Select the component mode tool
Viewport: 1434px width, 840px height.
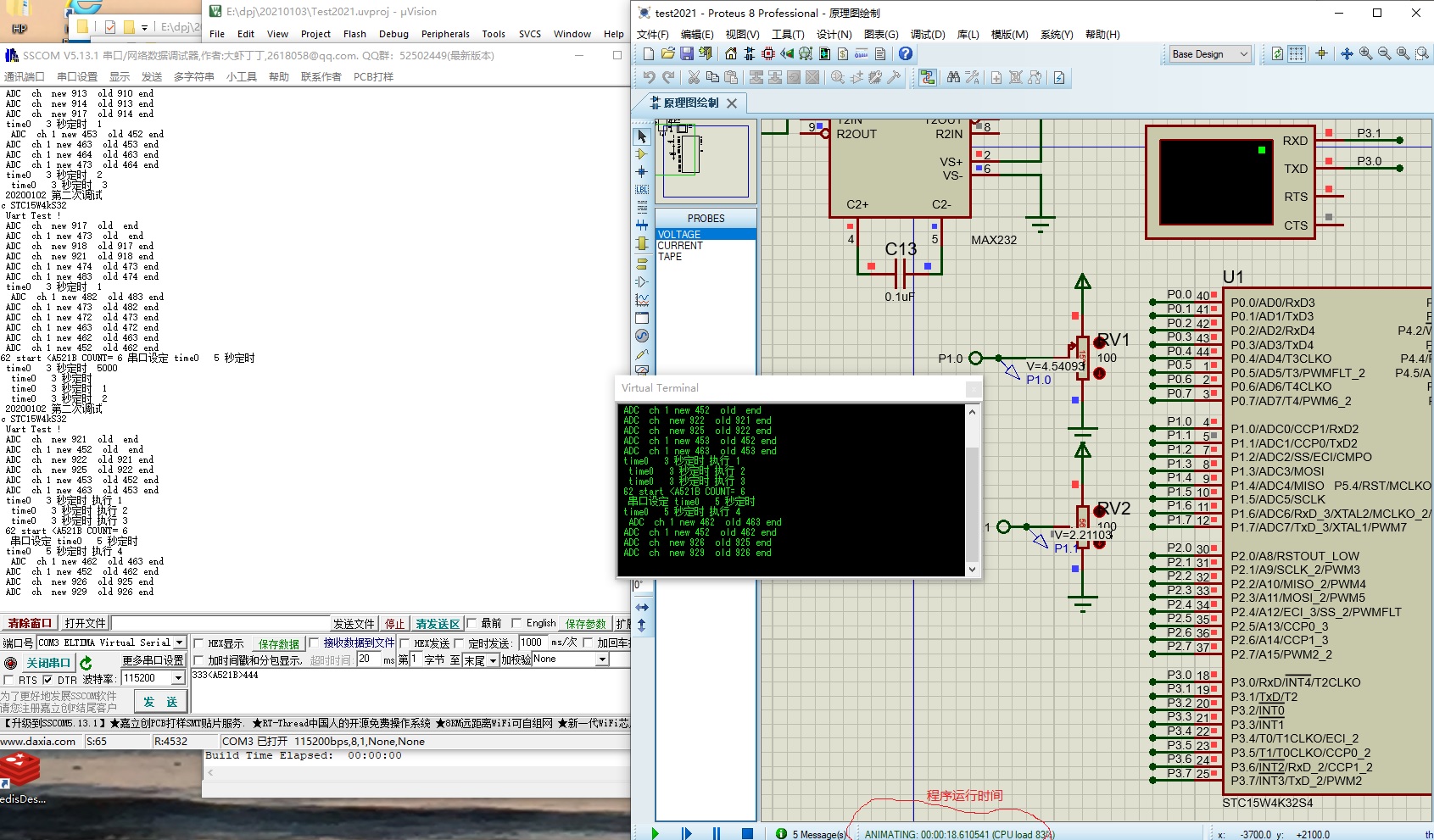pos(642,154)
